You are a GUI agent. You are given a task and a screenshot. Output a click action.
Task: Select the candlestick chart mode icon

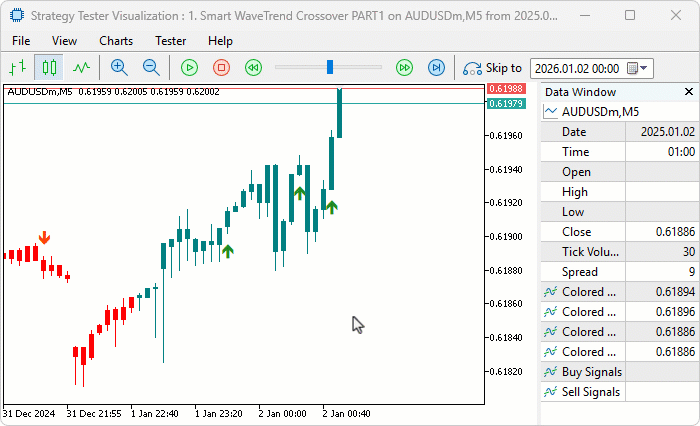coord(49,68)
